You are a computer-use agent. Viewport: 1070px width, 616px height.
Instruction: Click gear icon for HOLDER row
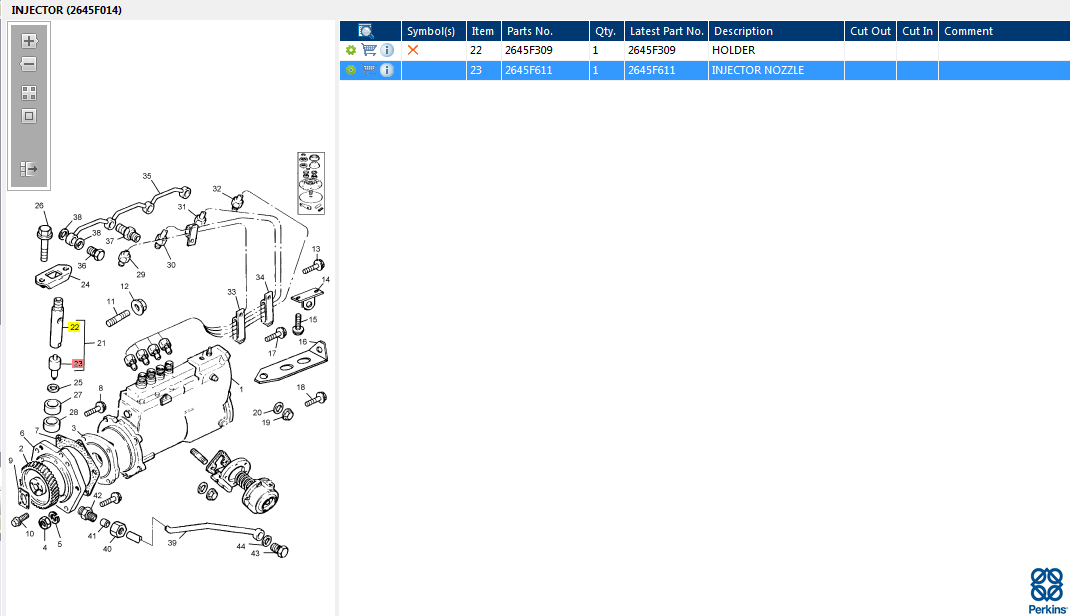351,50
